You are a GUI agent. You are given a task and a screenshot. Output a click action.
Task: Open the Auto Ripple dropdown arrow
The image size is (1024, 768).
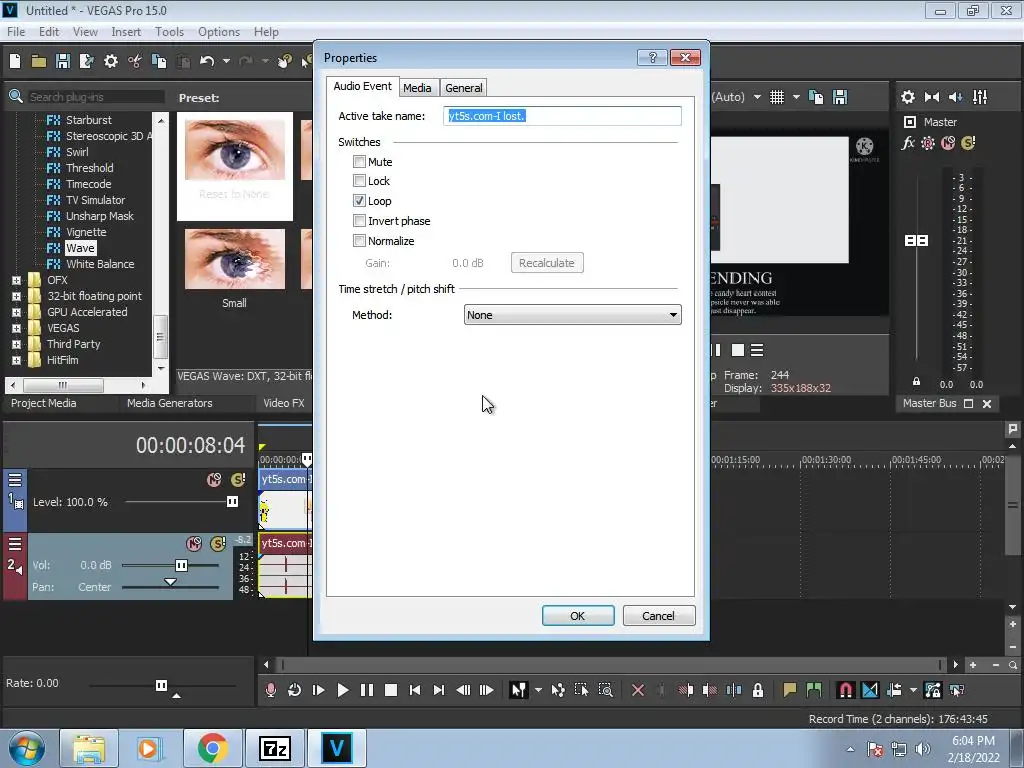pos(913,690)
